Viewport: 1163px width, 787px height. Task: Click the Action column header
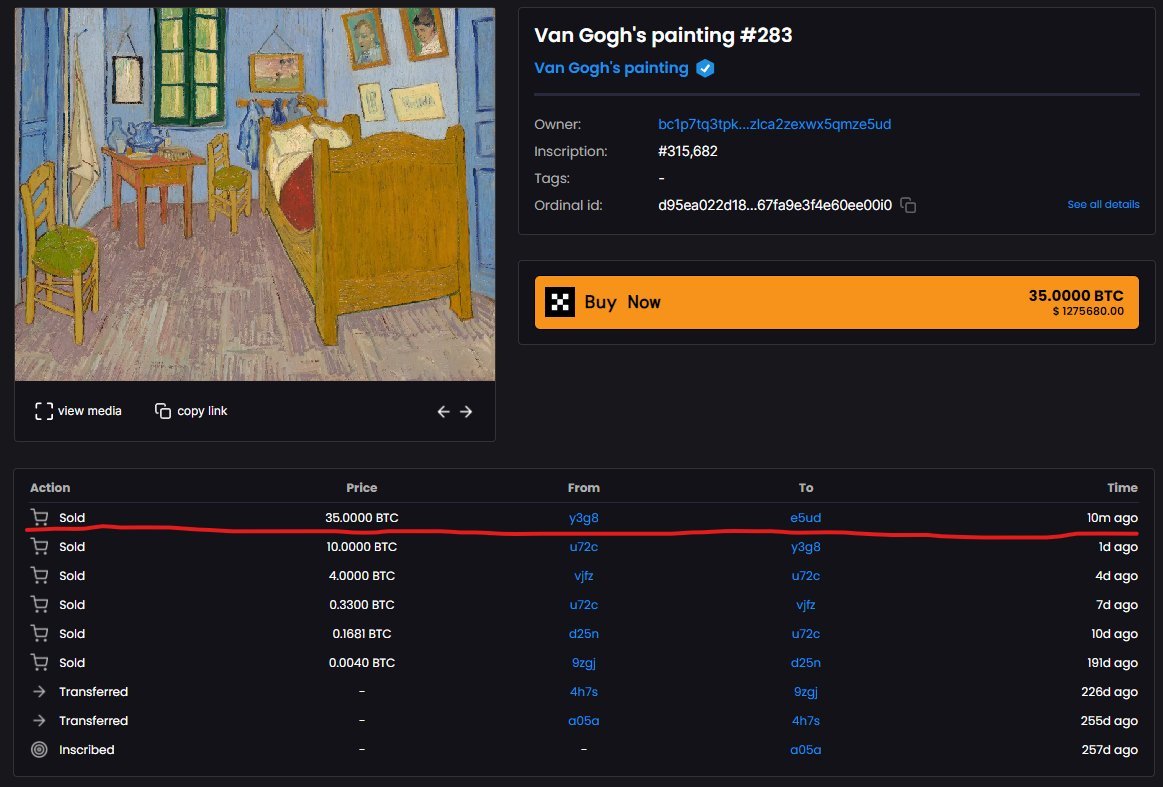[50, 487]
